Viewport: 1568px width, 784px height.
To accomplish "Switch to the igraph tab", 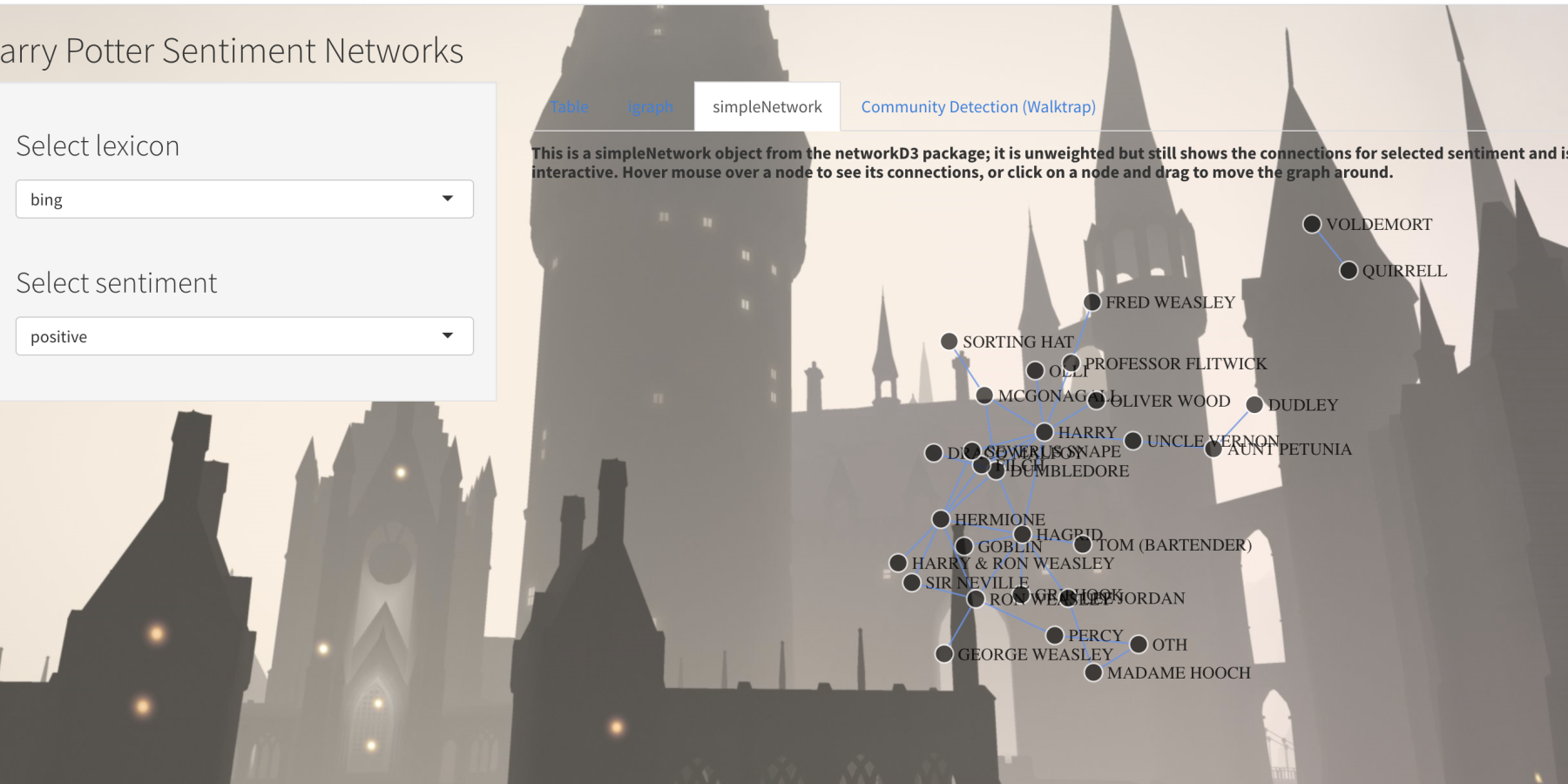I will pos(650,107).
